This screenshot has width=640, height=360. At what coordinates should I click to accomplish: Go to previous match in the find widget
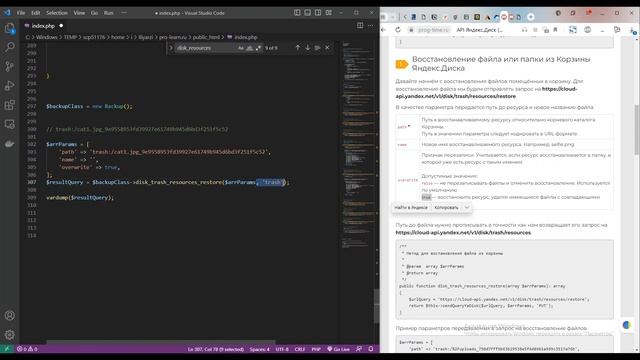pos(298,48)
